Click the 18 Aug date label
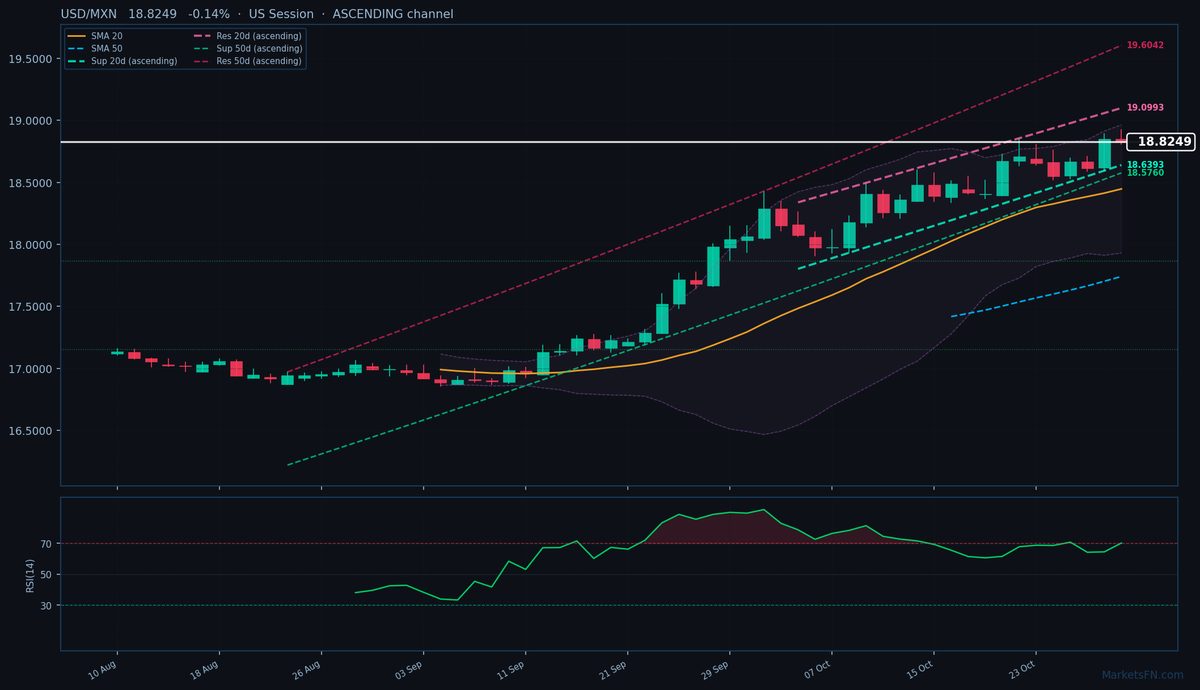This screenshot has height=690, width=1200. [x=204, y=669]
